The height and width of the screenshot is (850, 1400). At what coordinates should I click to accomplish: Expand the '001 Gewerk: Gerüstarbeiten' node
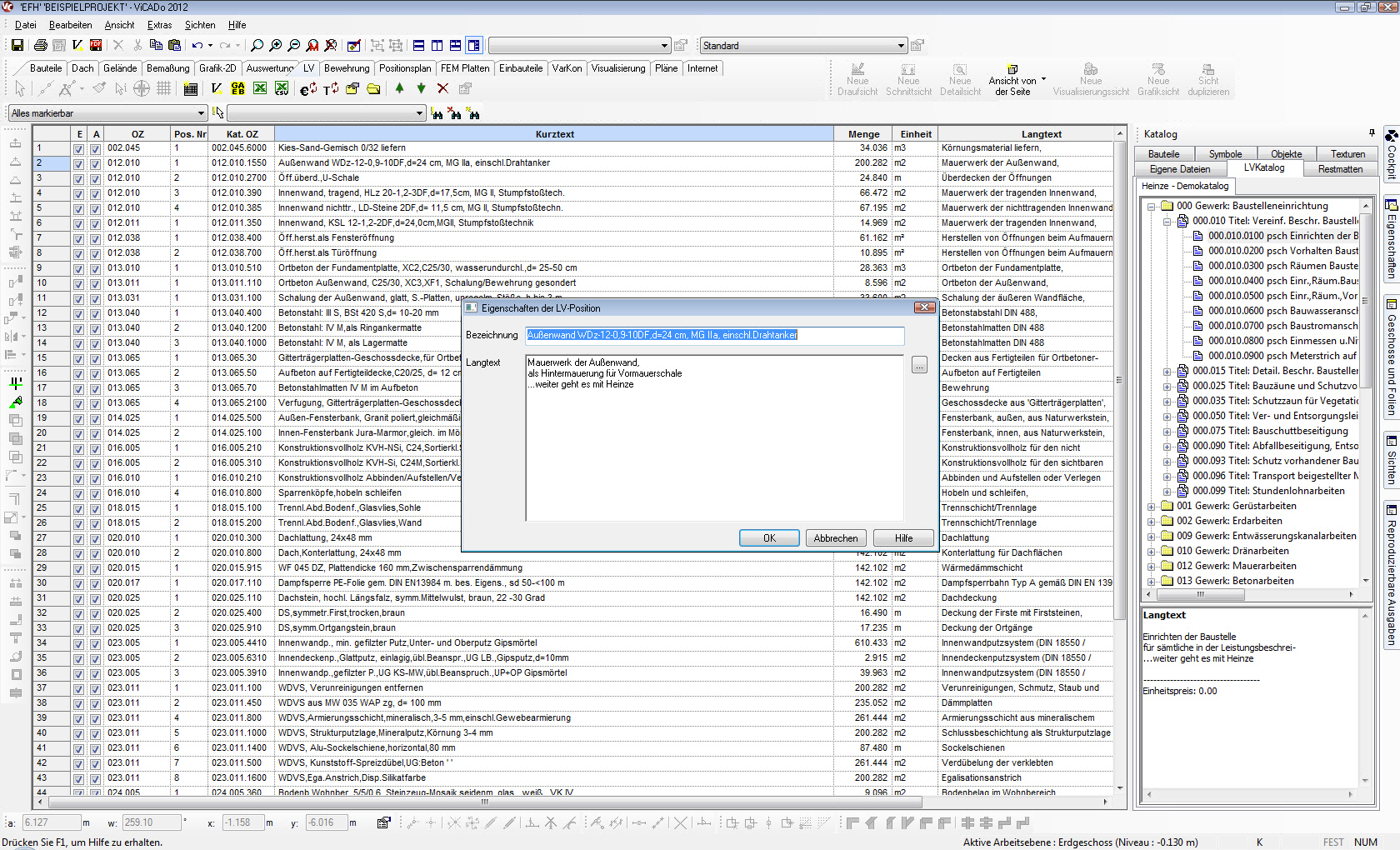click(x=1151, y=507)
